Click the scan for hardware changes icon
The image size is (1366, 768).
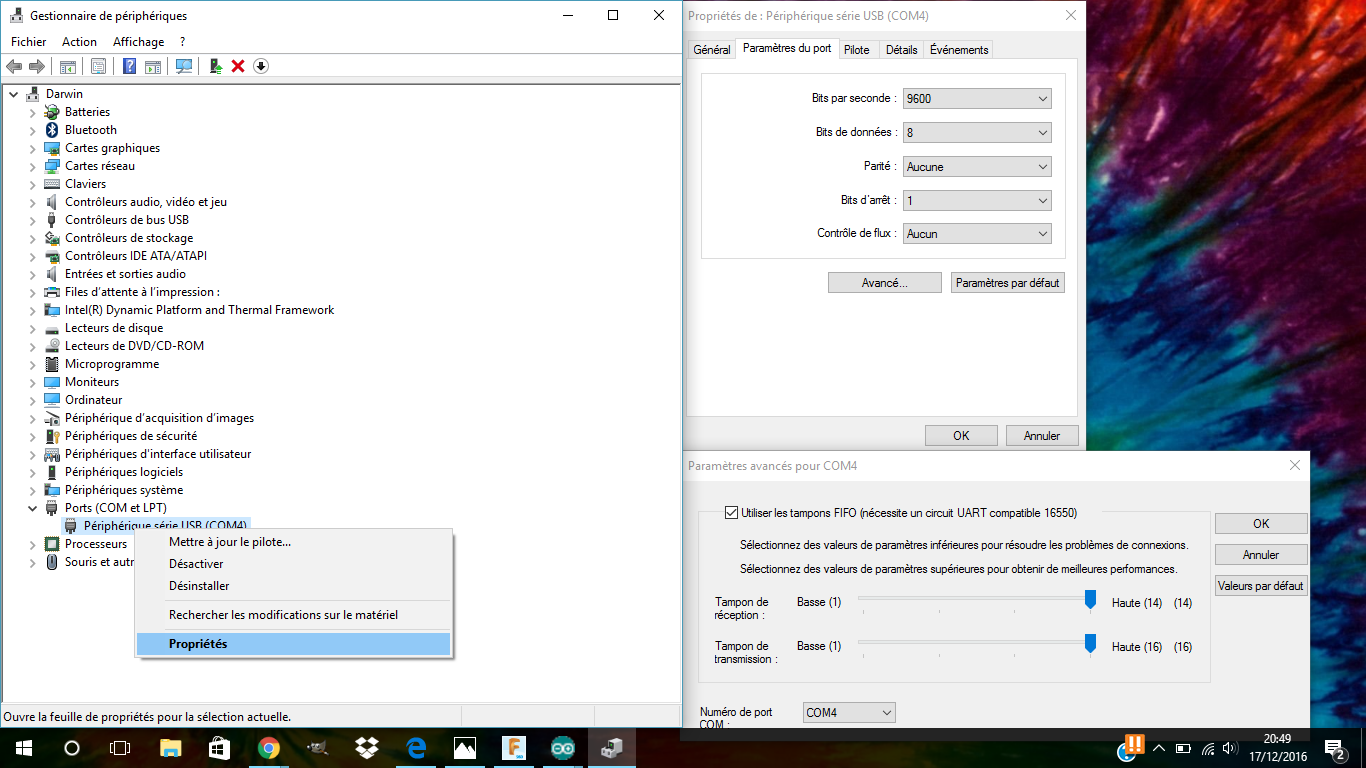click(183, 66)
